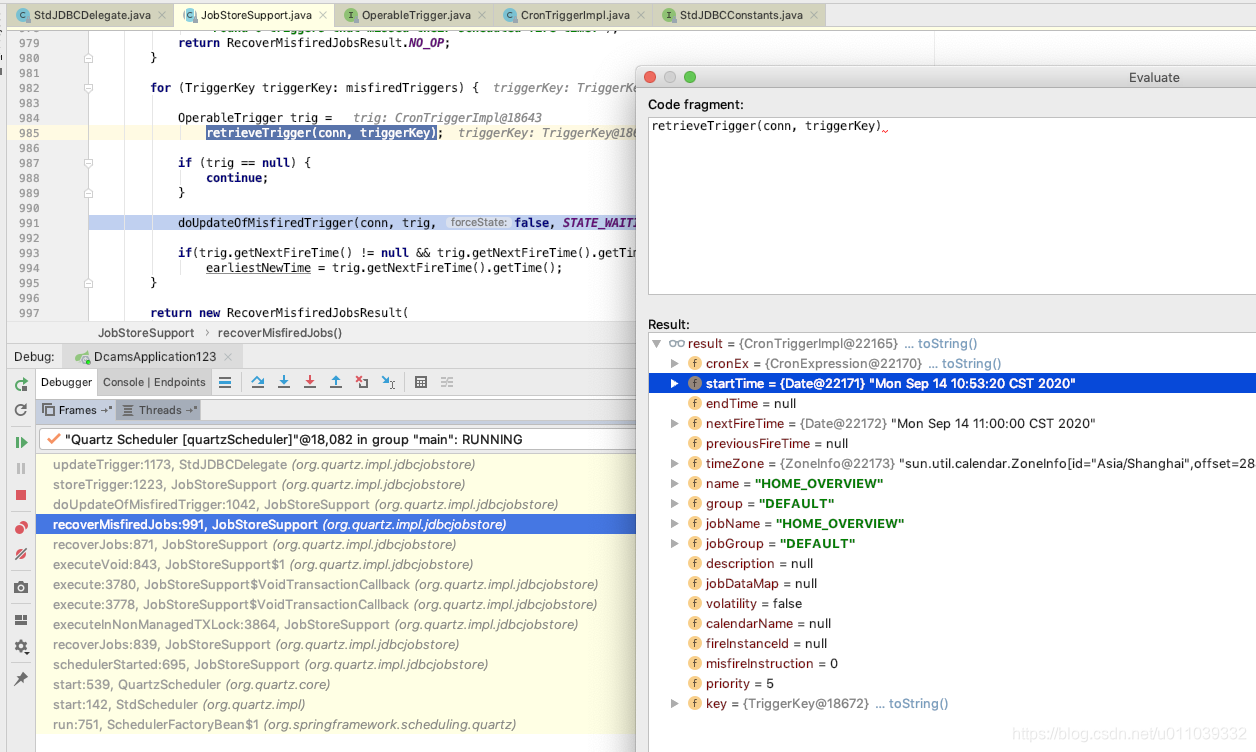This screenshot has height=752, width=1256.
Task: Click the Trace Current Stream Chain icon
Action: (447, 382)
